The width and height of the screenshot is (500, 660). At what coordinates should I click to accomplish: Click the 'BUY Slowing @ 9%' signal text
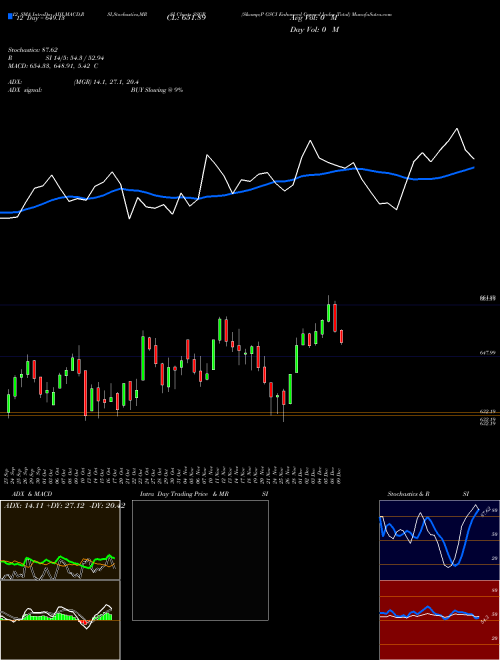click(x=157, y=90)
